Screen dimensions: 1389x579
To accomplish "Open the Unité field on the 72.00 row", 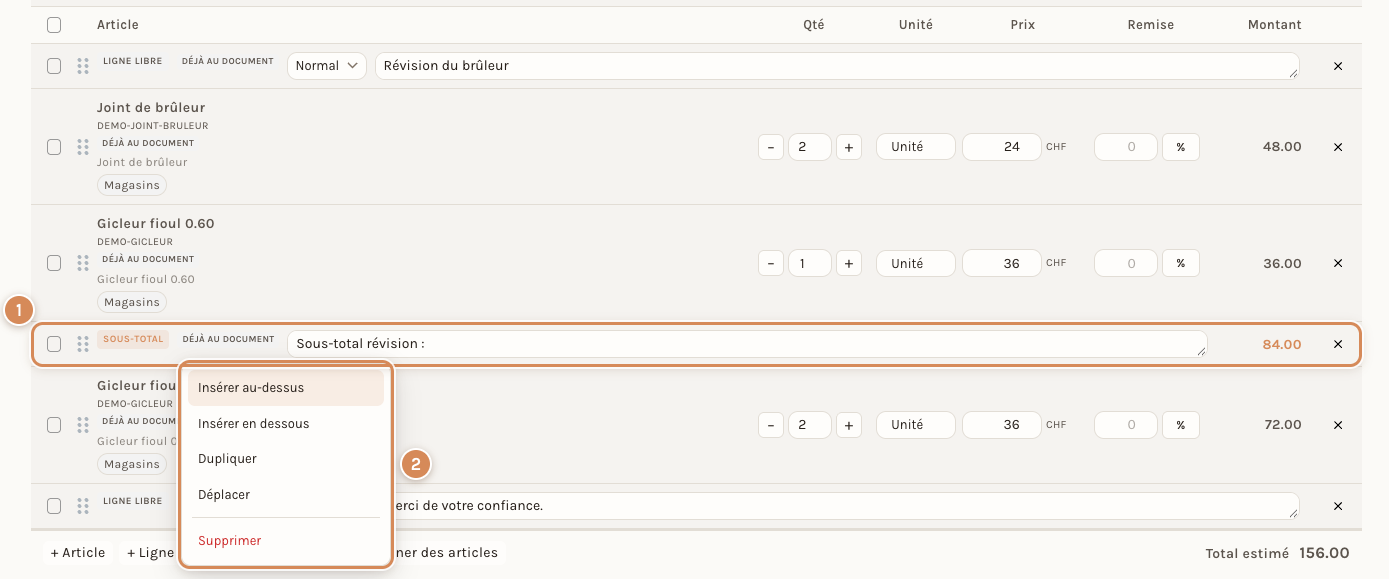I will 916,425.
